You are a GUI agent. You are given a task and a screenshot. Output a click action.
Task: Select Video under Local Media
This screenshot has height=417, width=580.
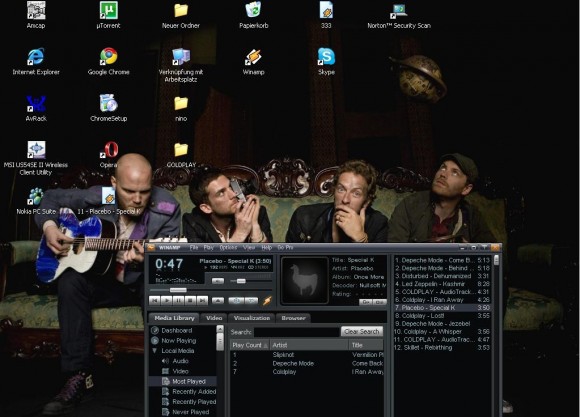[x=181, y=371]
